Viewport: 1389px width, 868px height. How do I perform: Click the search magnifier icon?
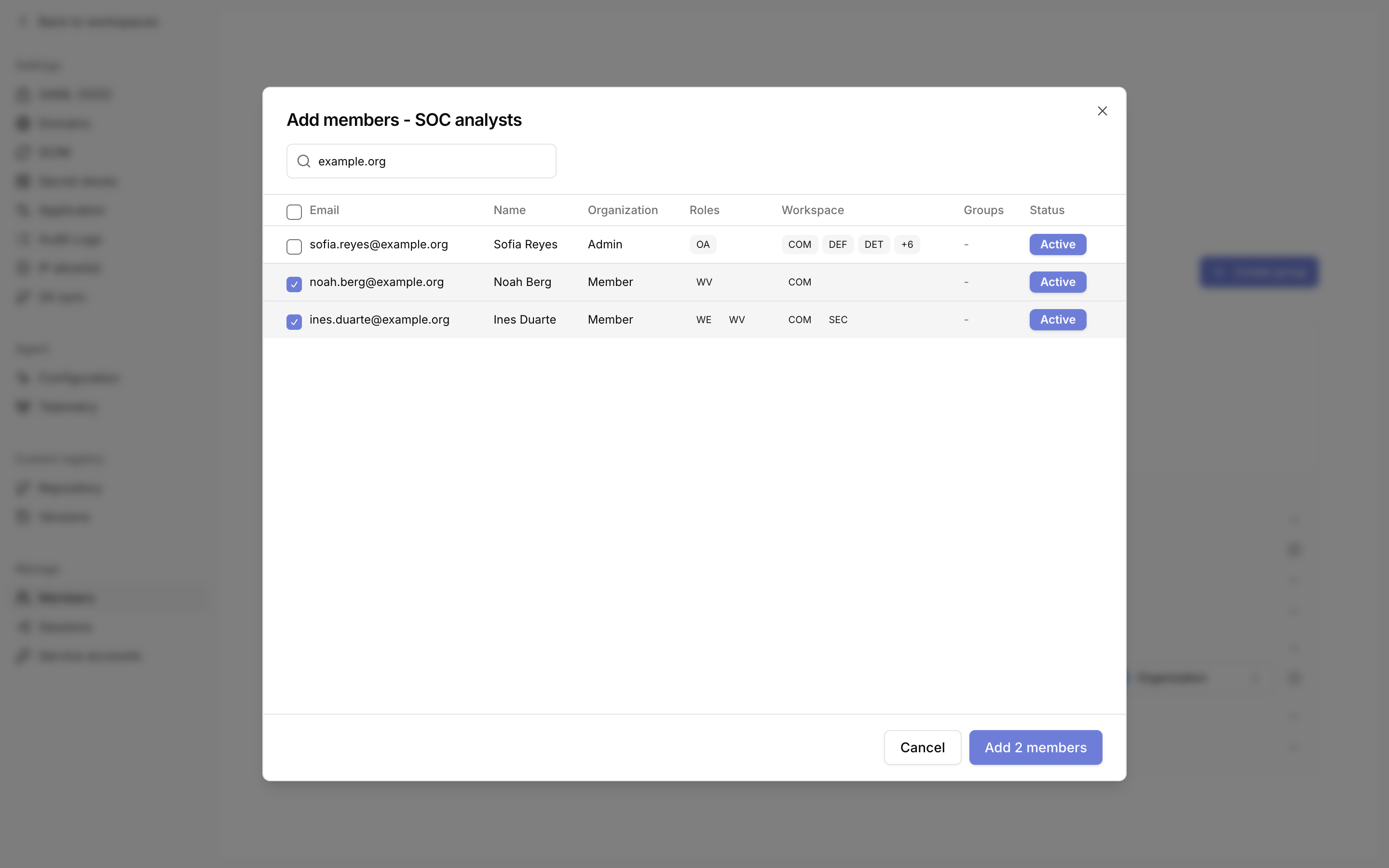pyautogui.click(x=304, y=162)
